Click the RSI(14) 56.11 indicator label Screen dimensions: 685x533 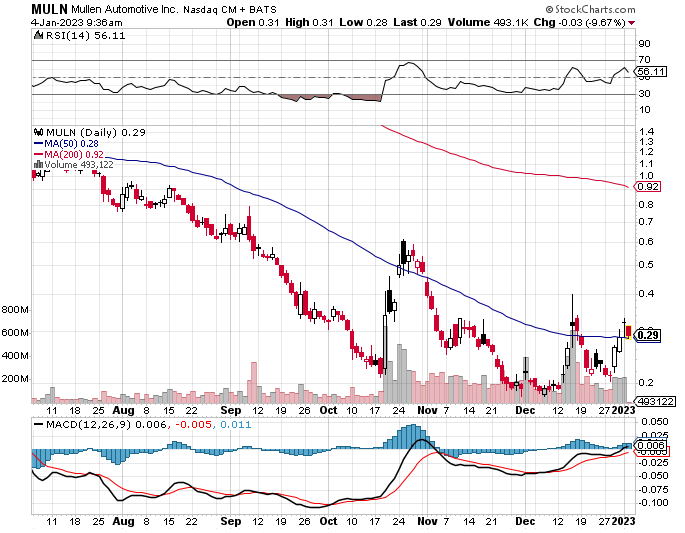[86, 35]
